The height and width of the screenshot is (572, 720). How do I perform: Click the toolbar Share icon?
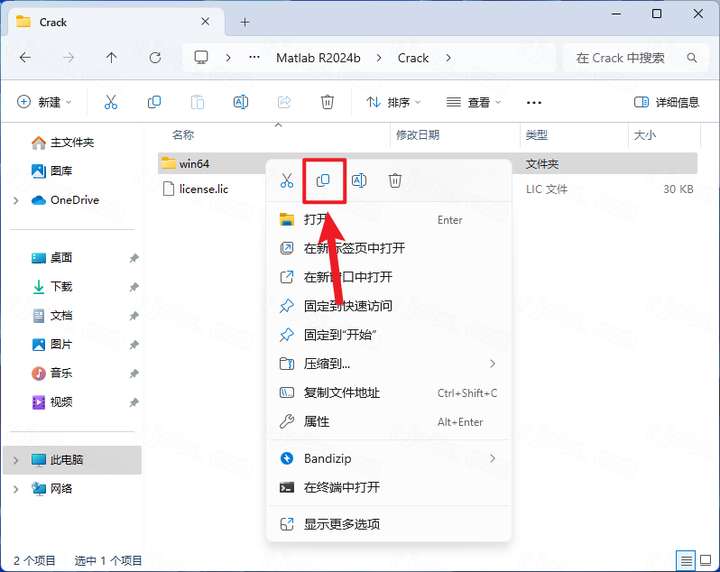(x=284, y=102)
